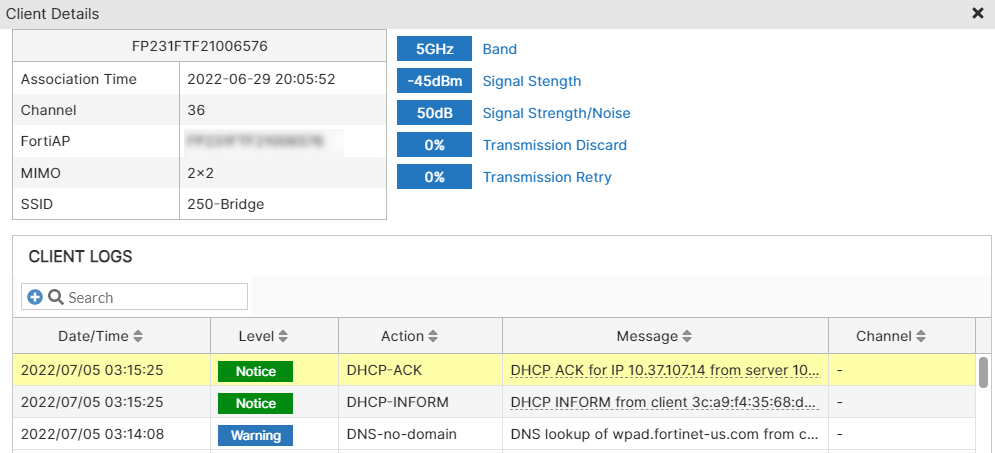Select the DNS-no-domain Warning log entry

point(400,435)
